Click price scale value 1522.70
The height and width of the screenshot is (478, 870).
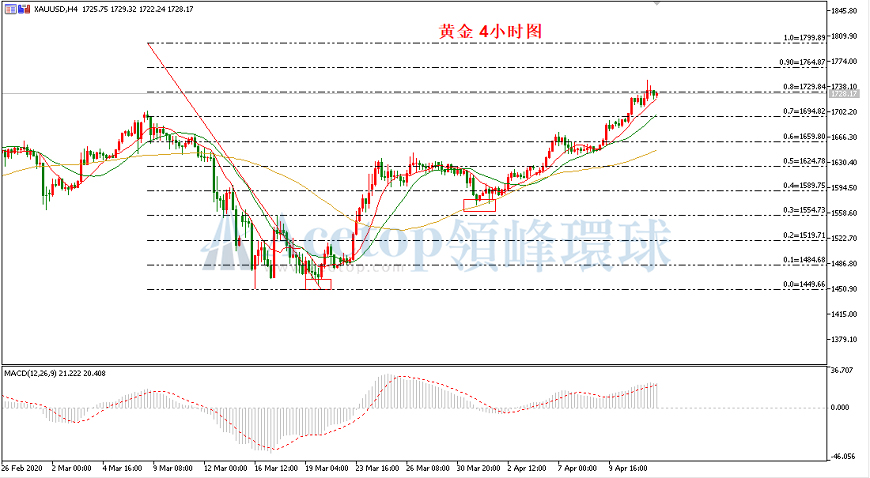(x=844, y=238)
